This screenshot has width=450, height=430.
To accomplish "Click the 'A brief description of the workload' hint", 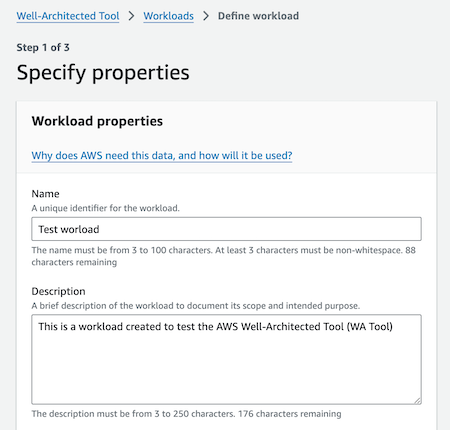I will 196,306.
